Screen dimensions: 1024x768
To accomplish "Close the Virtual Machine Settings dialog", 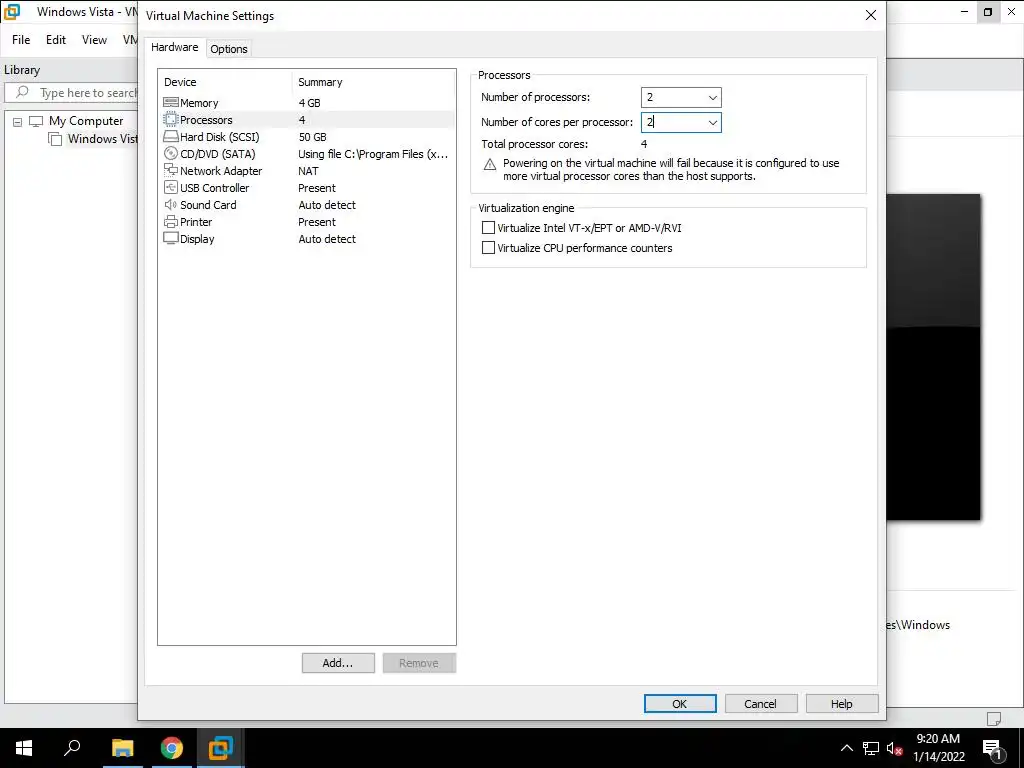I will point(871,15).
